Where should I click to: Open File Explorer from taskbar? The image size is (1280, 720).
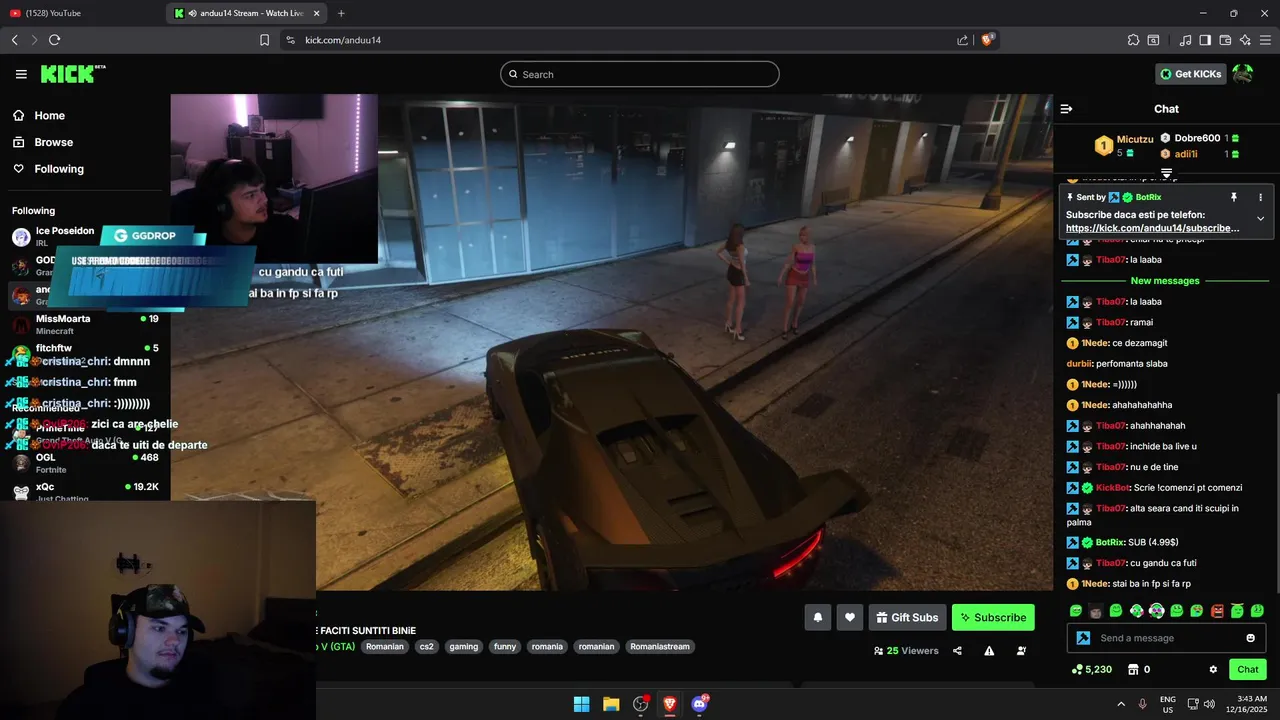(611, 704)
